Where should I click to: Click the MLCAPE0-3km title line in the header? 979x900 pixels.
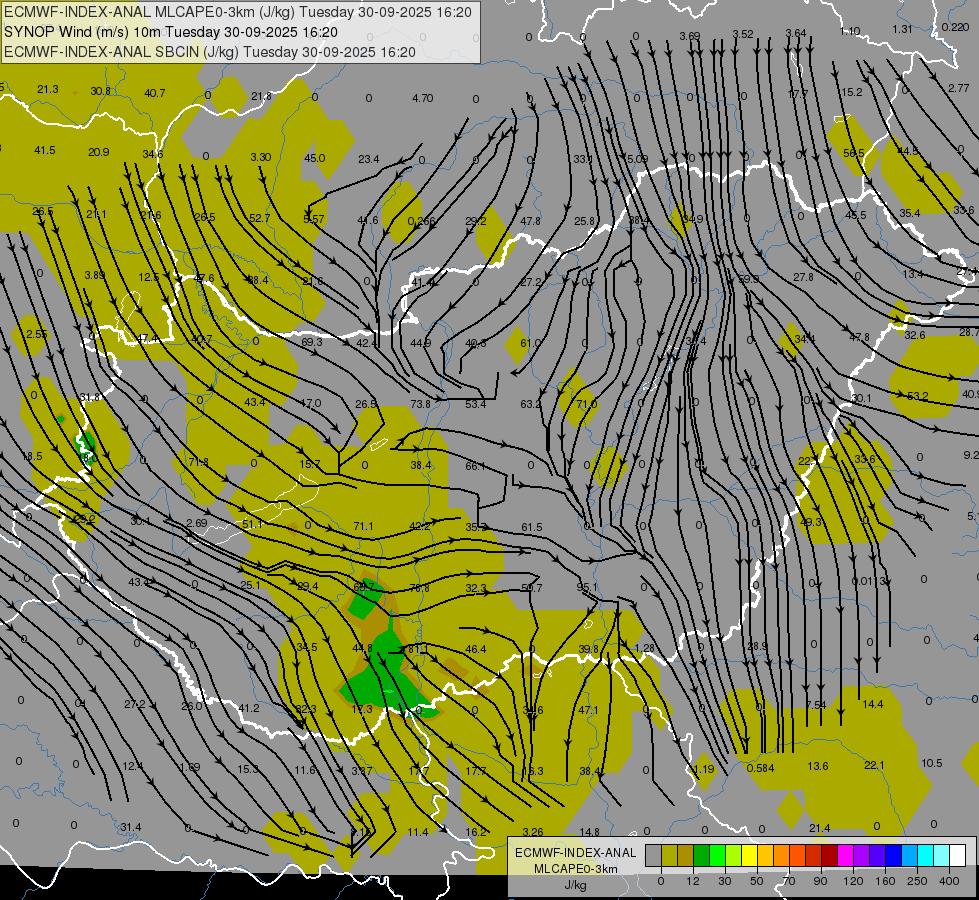238,12
